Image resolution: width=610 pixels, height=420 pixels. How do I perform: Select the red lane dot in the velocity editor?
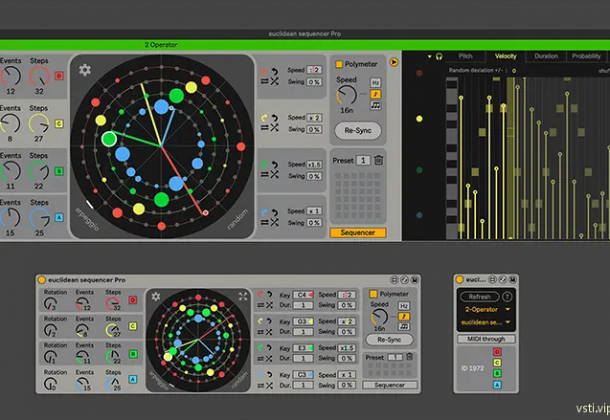[x=419, y=73]
